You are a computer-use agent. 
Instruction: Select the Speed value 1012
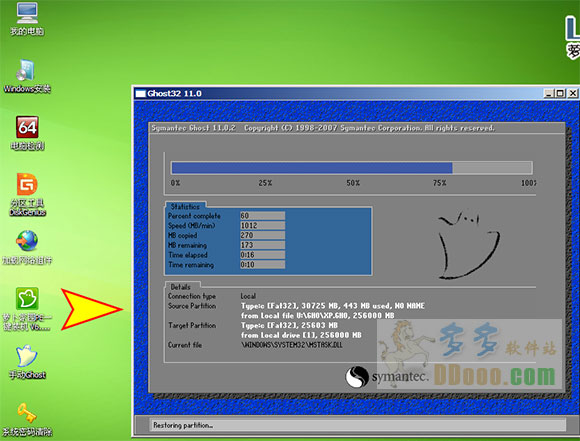(262, 226)
